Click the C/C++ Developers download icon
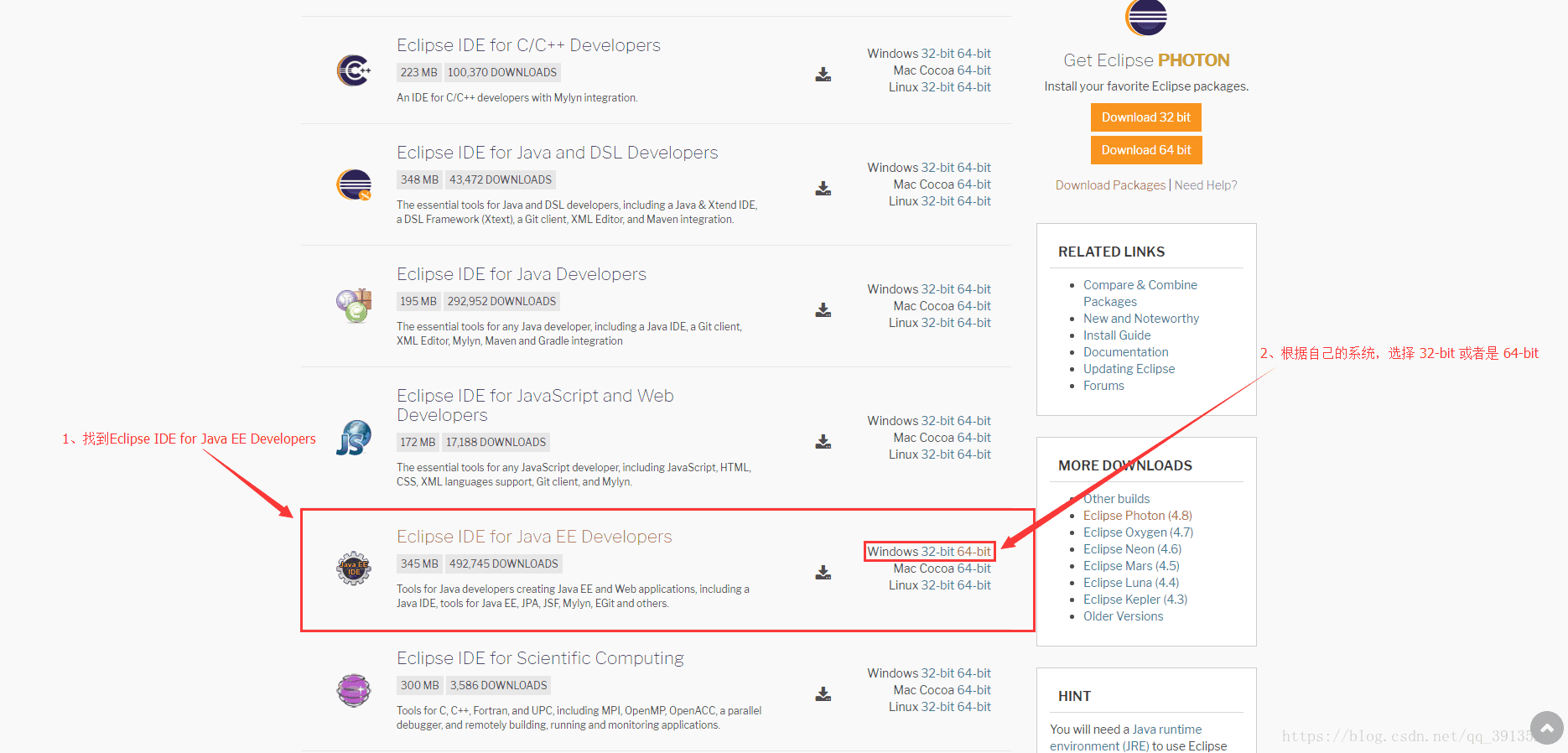Image resolution: width=1568 pixels, height=753 pixels. click(823, 75)
